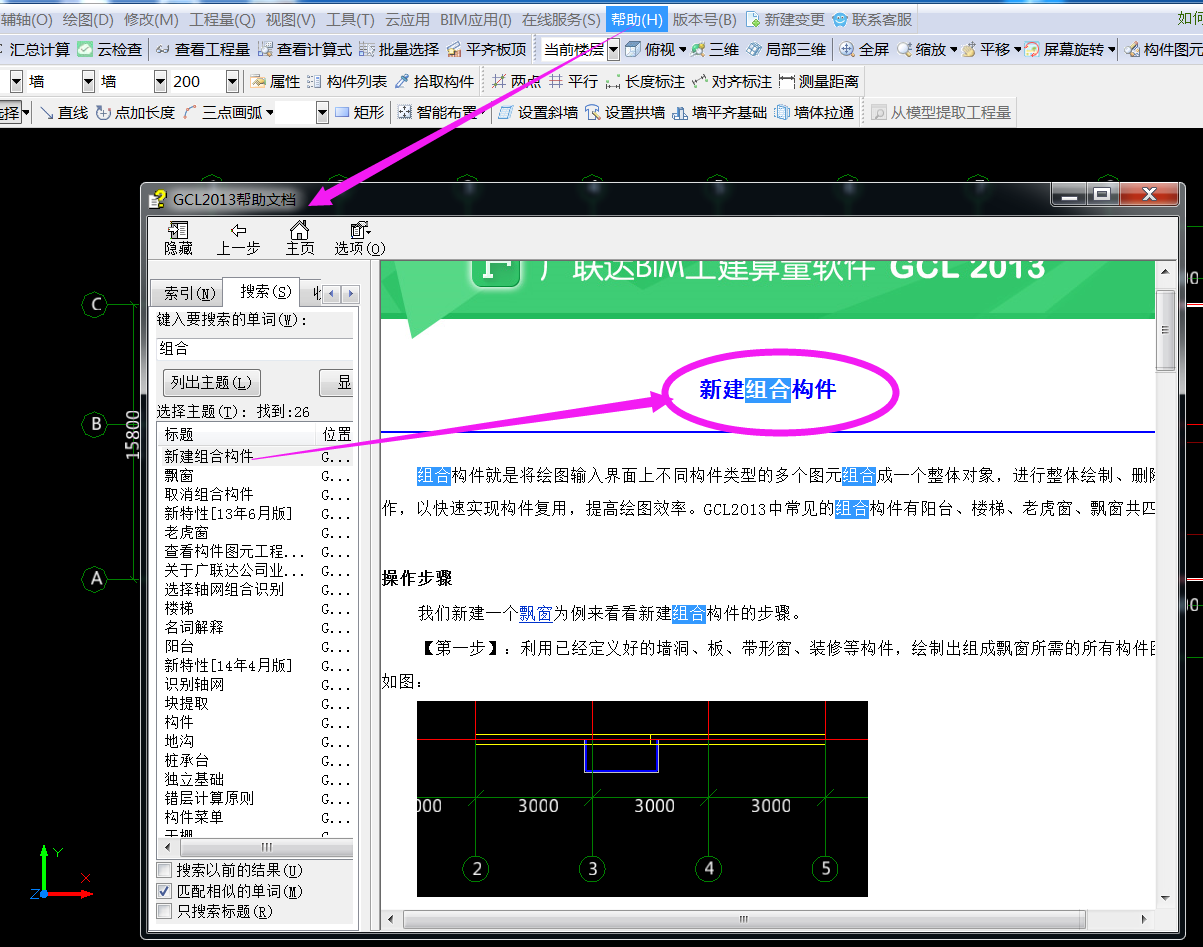Select 对齐标注 aligned dimension tool
This screenshot has width=1203, height=947.
(732, 81)
